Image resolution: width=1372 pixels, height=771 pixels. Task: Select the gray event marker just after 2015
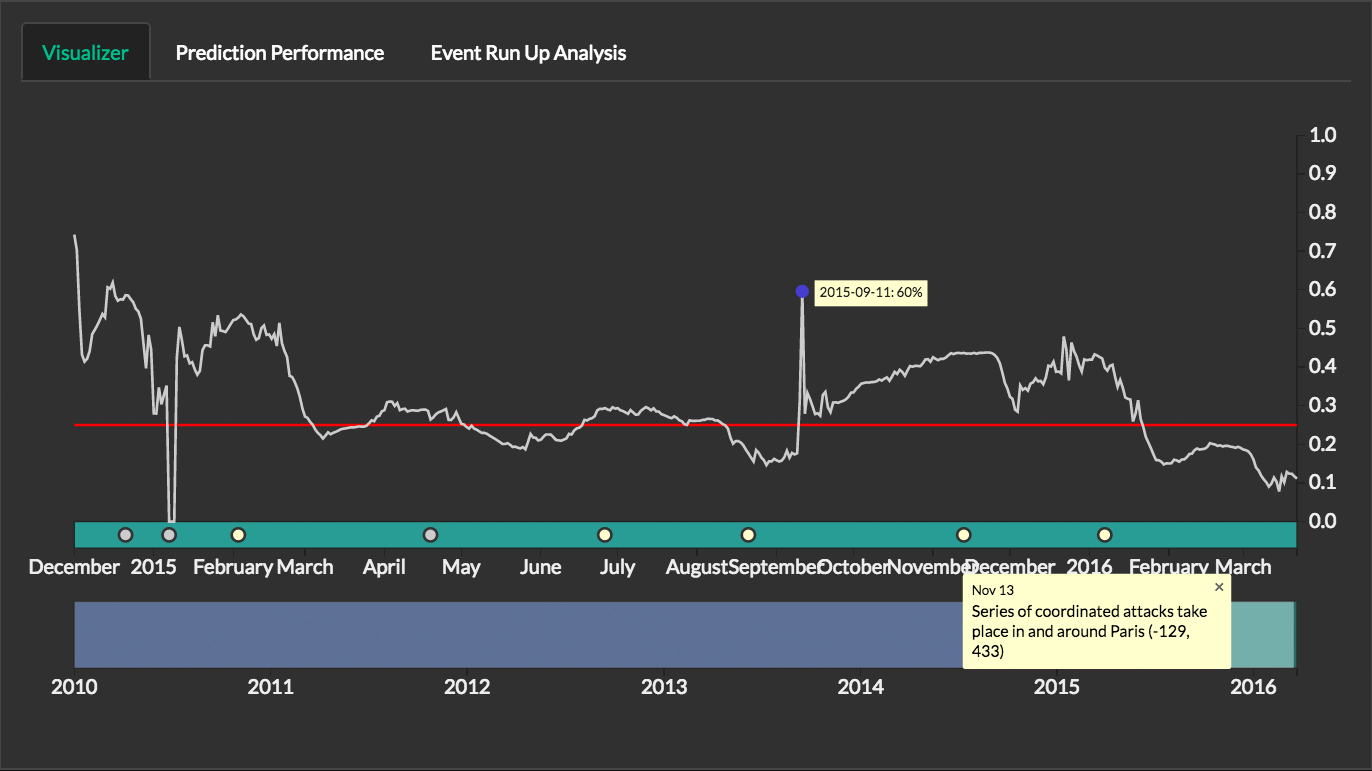[x=169, y=535]
